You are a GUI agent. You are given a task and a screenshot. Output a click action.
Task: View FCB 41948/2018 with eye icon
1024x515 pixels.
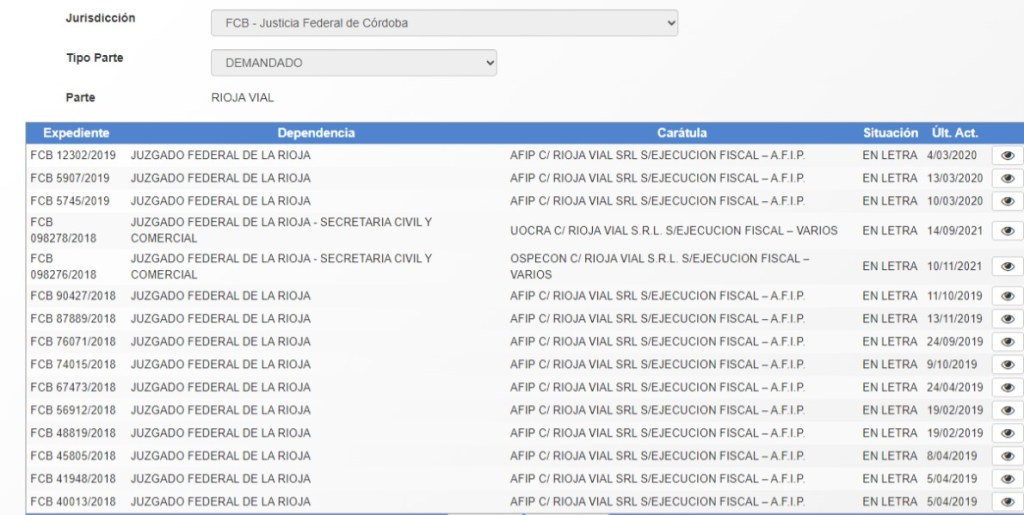[x=1007, y=478]
